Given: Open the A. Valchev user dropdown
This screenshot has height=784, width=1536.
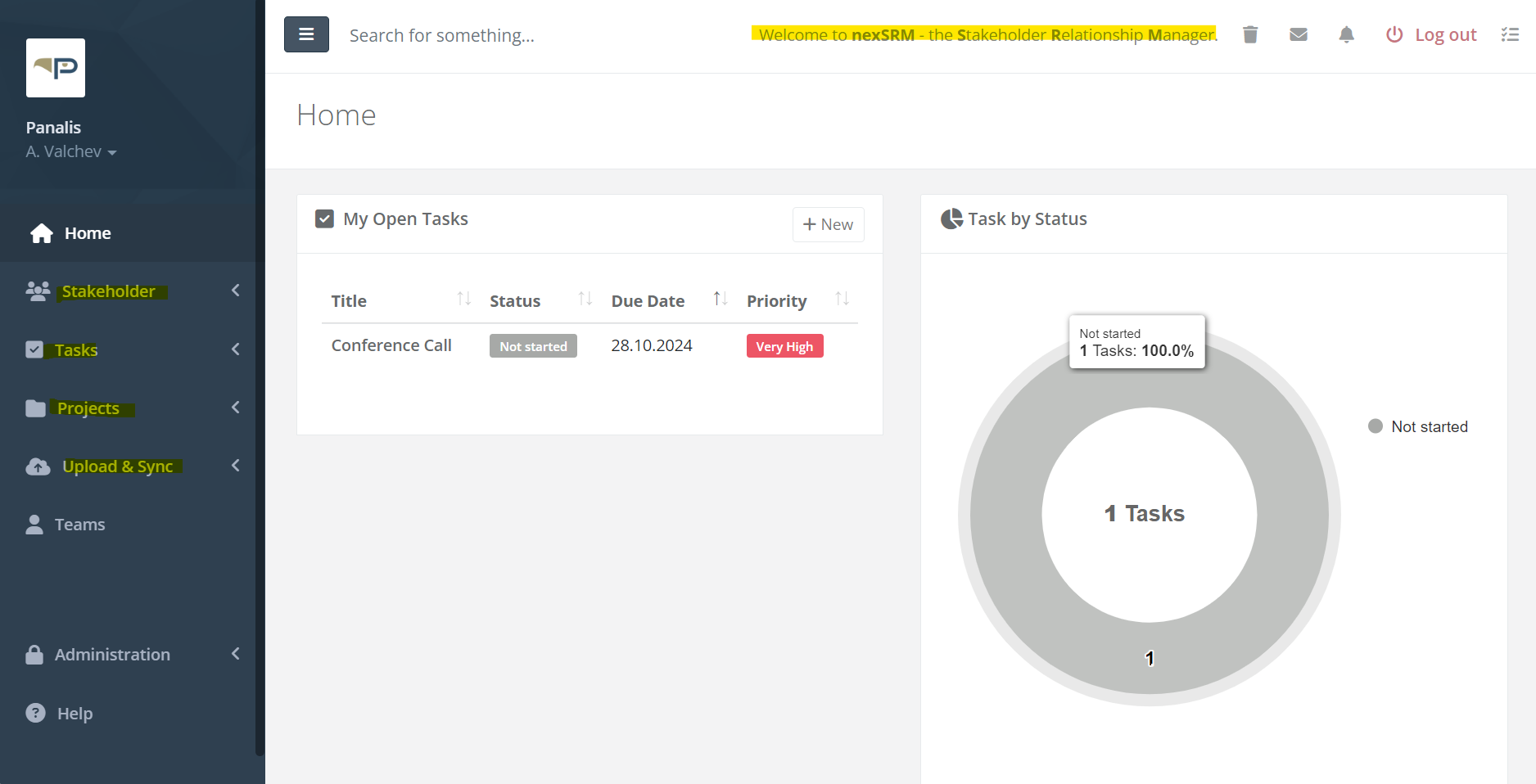Looking at the screenshot, I should (x=71, y=151).
